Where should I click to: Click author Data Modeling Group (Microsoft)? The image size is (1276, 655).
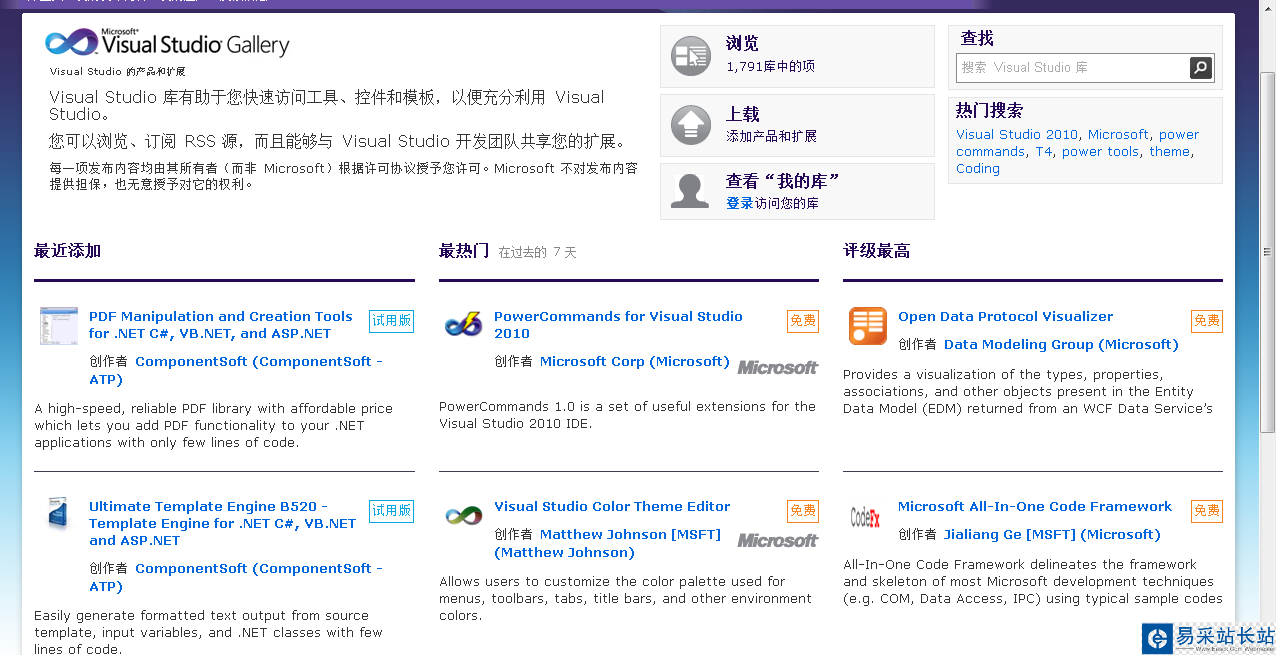(x=1061, y=344)
